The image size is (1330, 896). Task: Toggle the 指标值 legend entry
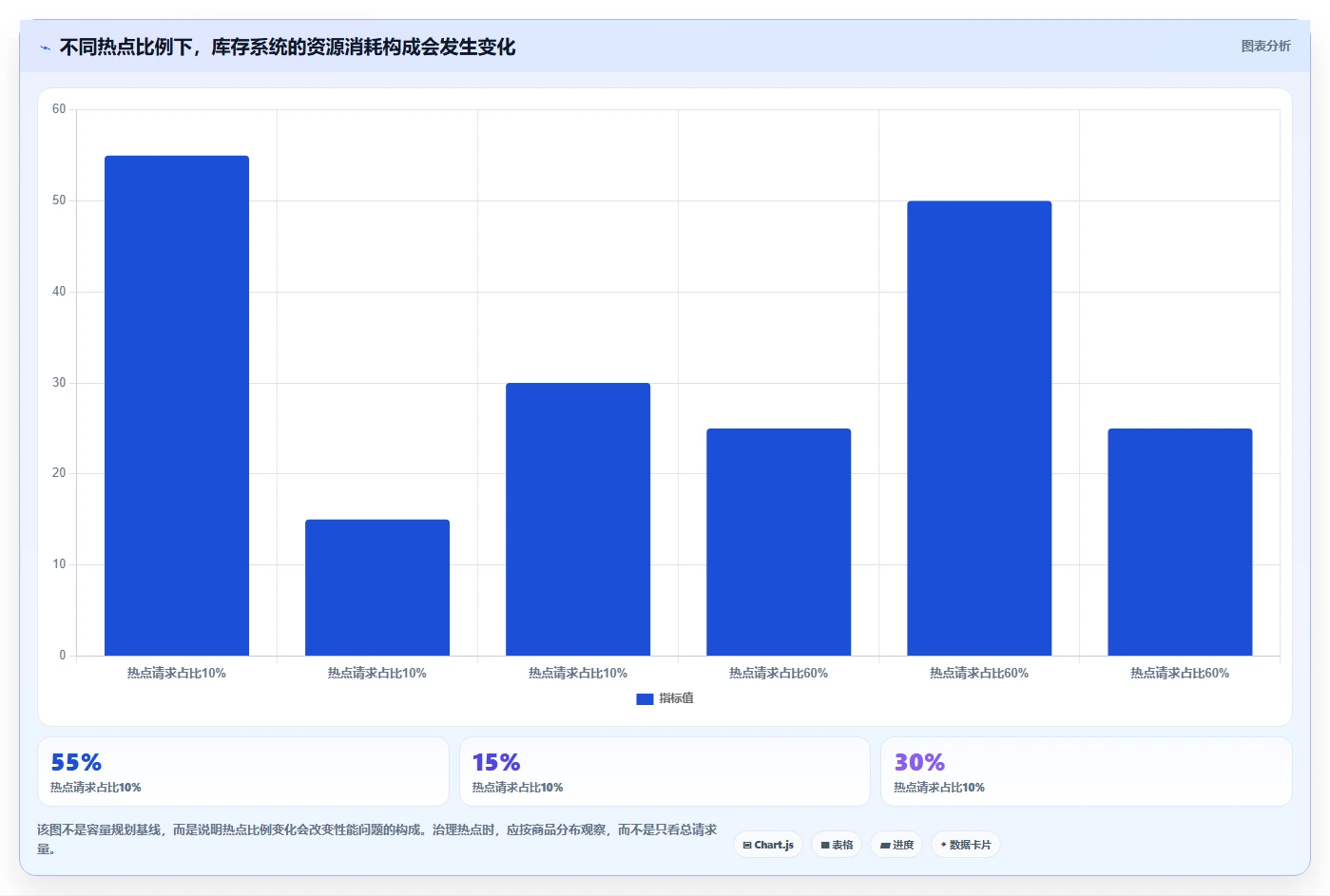(665, 698)
